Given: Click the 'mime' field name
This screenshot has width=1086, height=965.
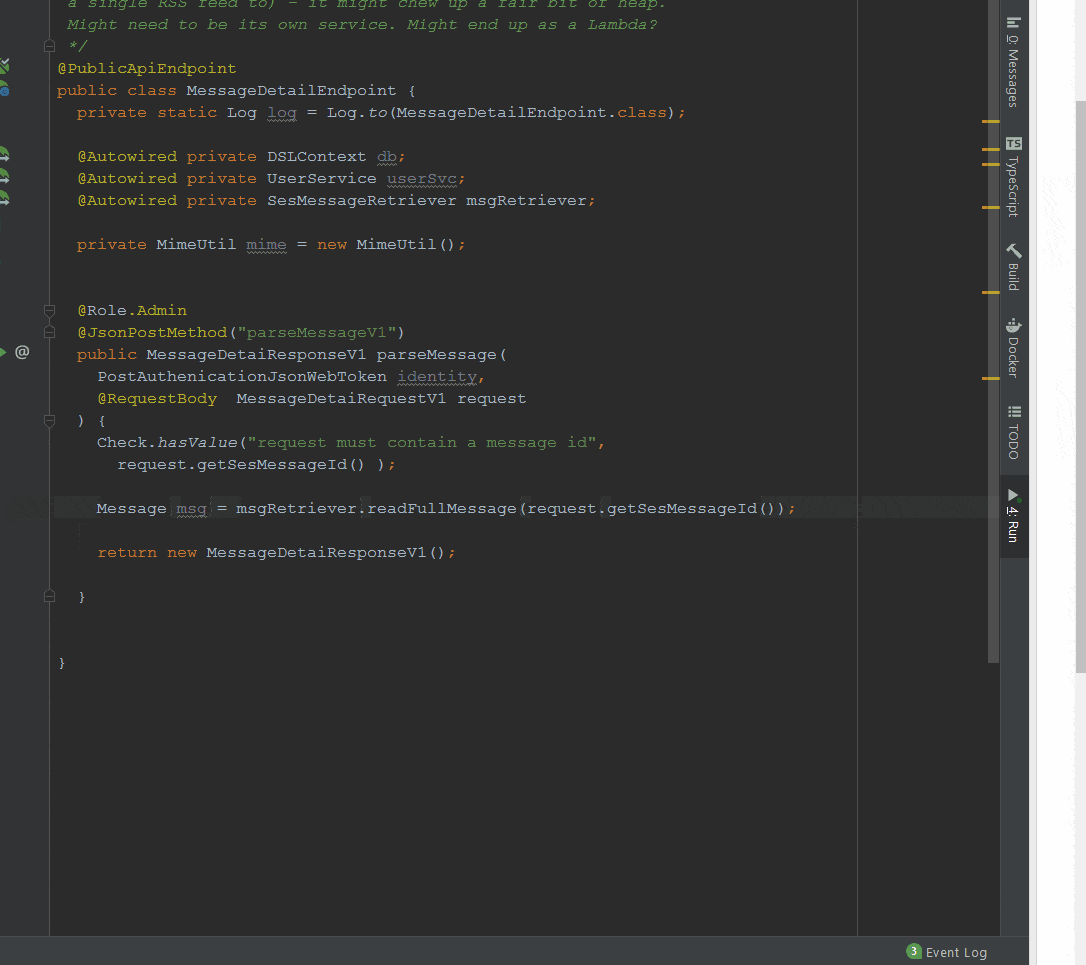Looking at the screenshot, I should (266, 245).
